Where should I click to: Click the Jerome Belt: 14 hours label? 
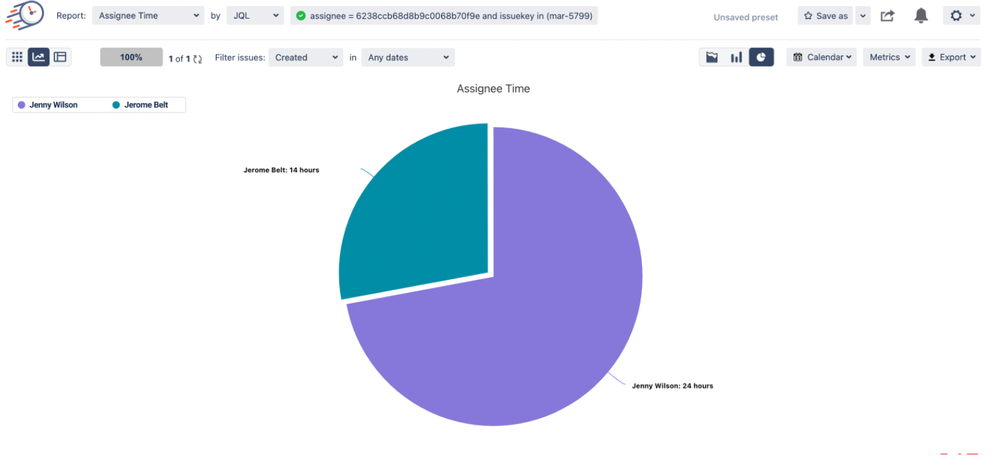(281, 170)
